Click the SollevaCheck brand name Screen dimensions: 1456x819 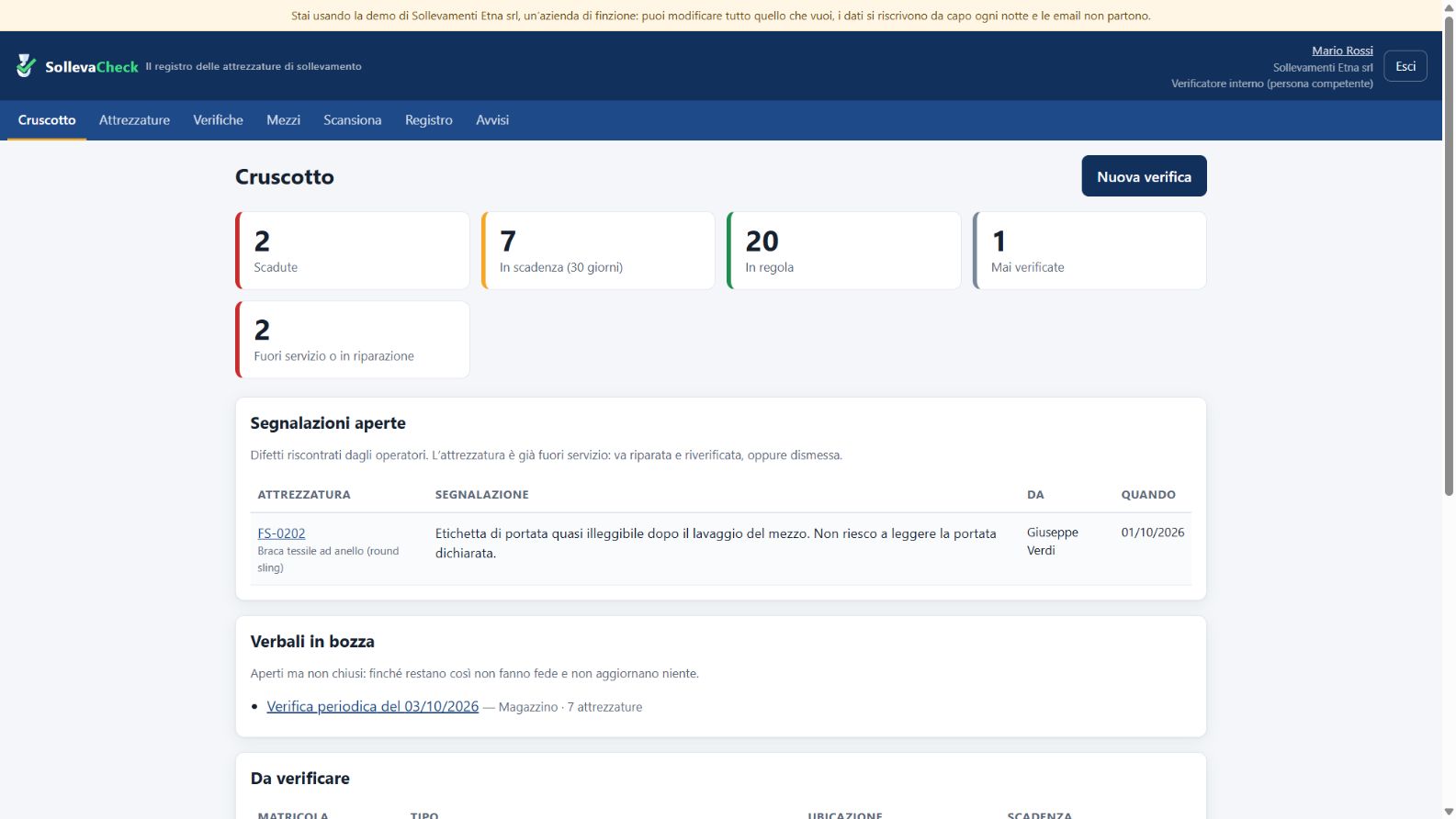(x=92, y=67)
